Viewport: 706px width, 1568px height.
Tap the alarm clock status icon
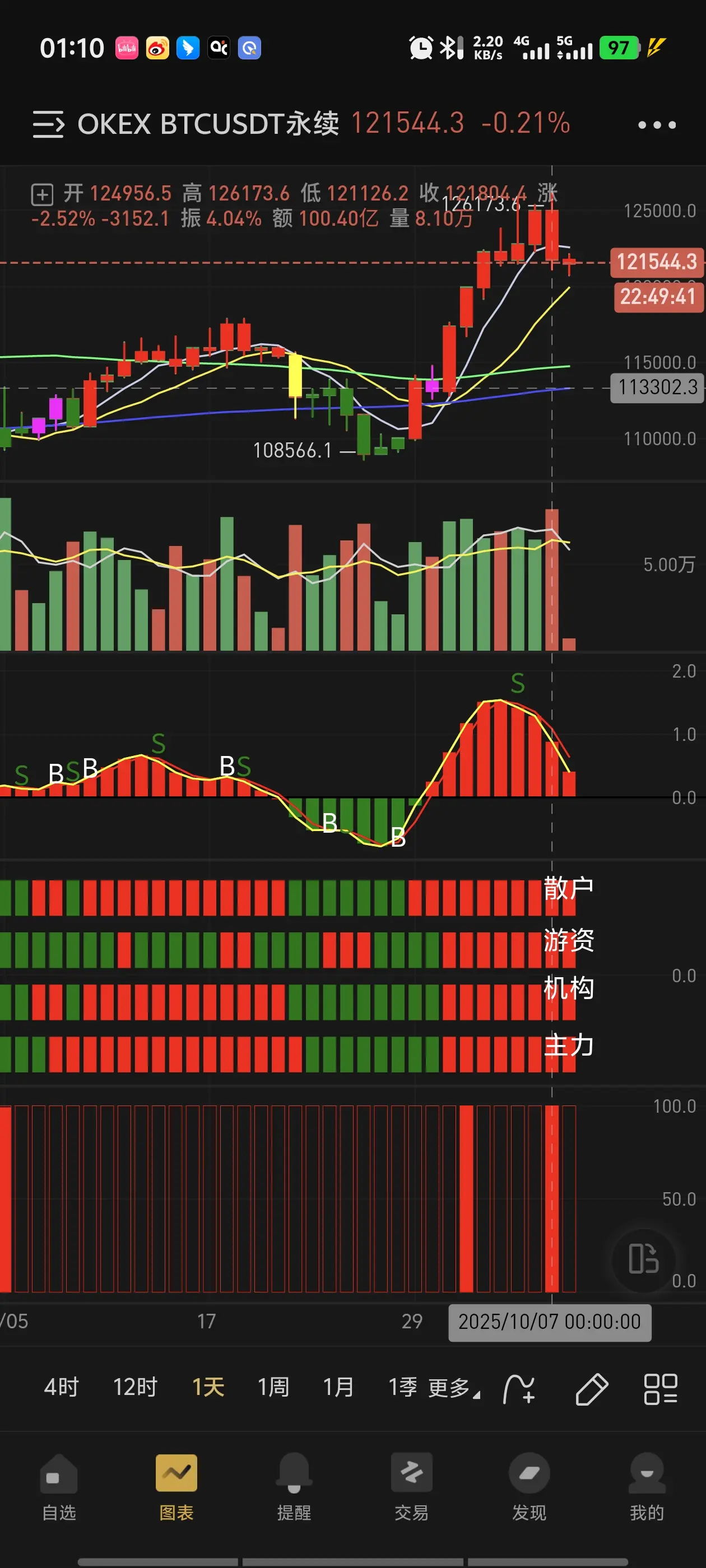420,48
